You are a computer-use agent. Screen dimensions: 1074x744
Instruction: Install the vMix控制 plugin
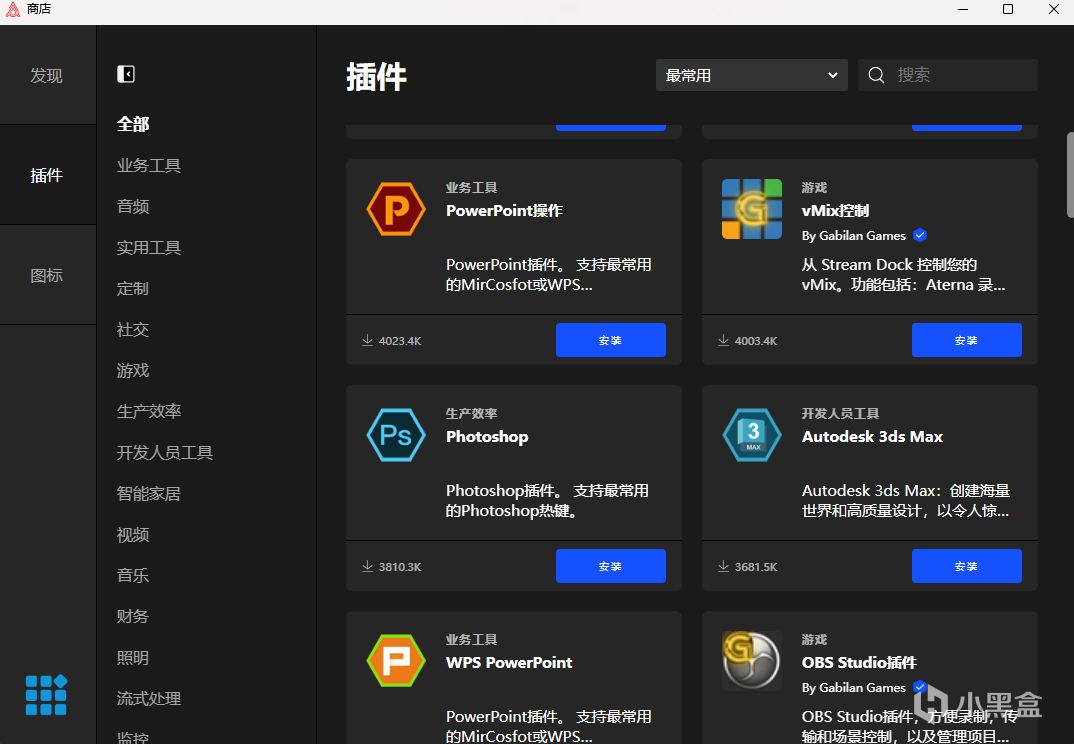[966, 340]
